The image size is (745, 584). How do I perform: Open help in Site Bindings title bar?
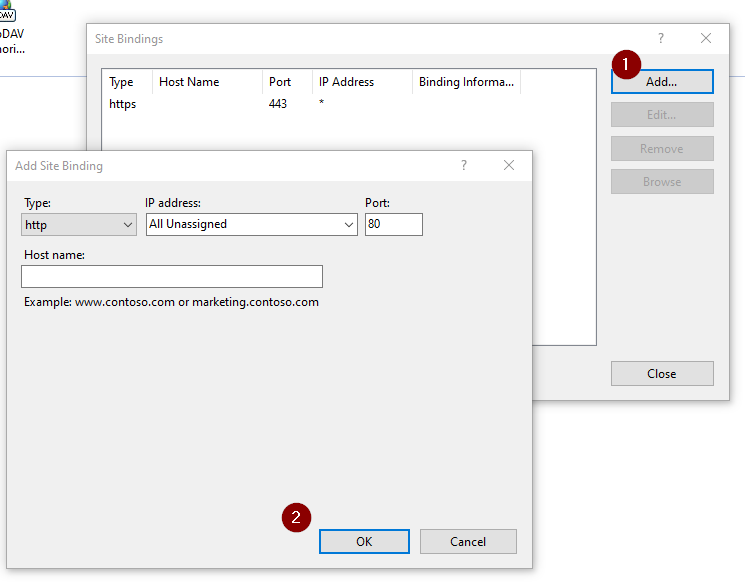coord(660,38)
